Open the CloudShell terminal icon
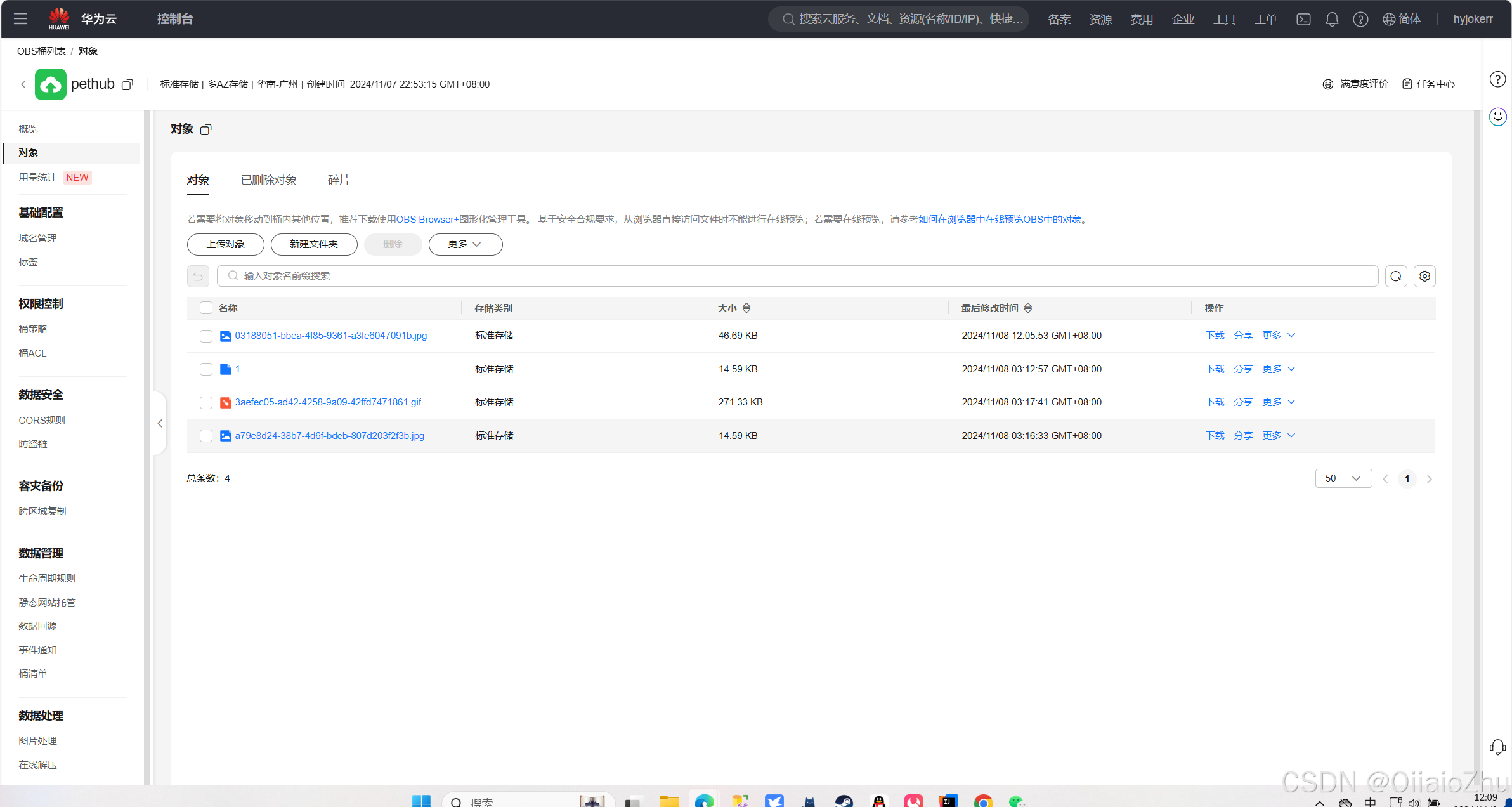This screenshot has width=1512, height=807. click(1303, 19)
